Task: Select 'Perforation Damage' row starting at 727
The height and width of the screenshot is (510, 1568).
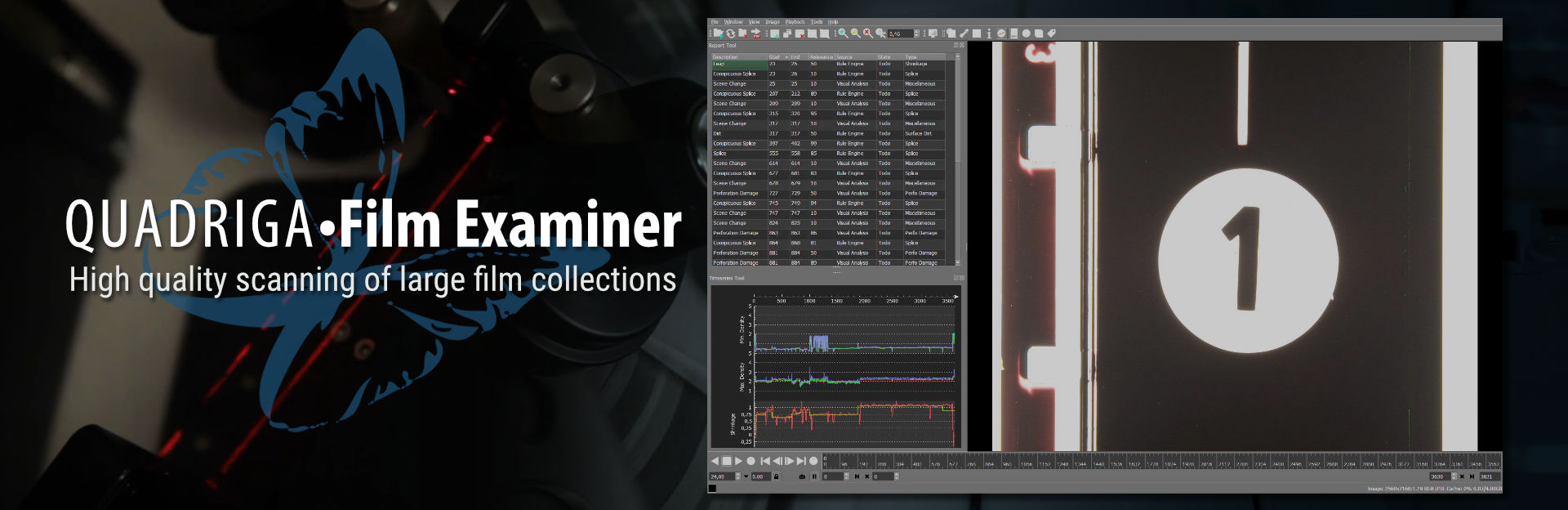Action: [x=828, y=193]
